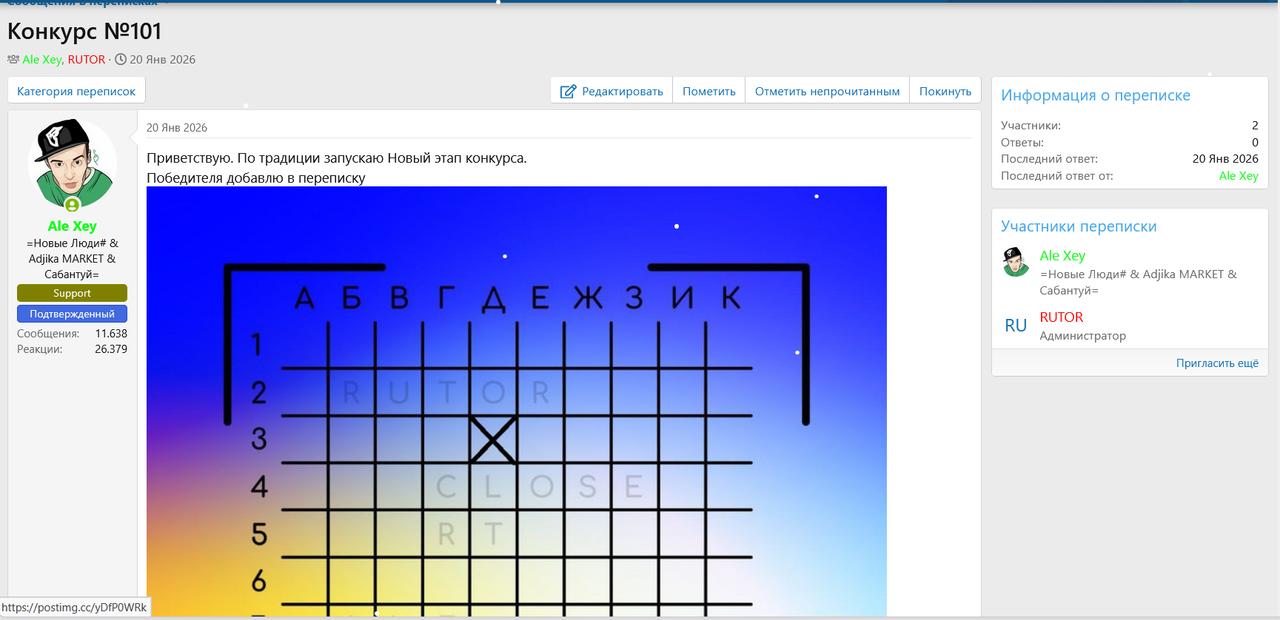Viewport: 1280px width, 620px height.
Task: Click the Пометить button
Action: (x=709, y=91)
